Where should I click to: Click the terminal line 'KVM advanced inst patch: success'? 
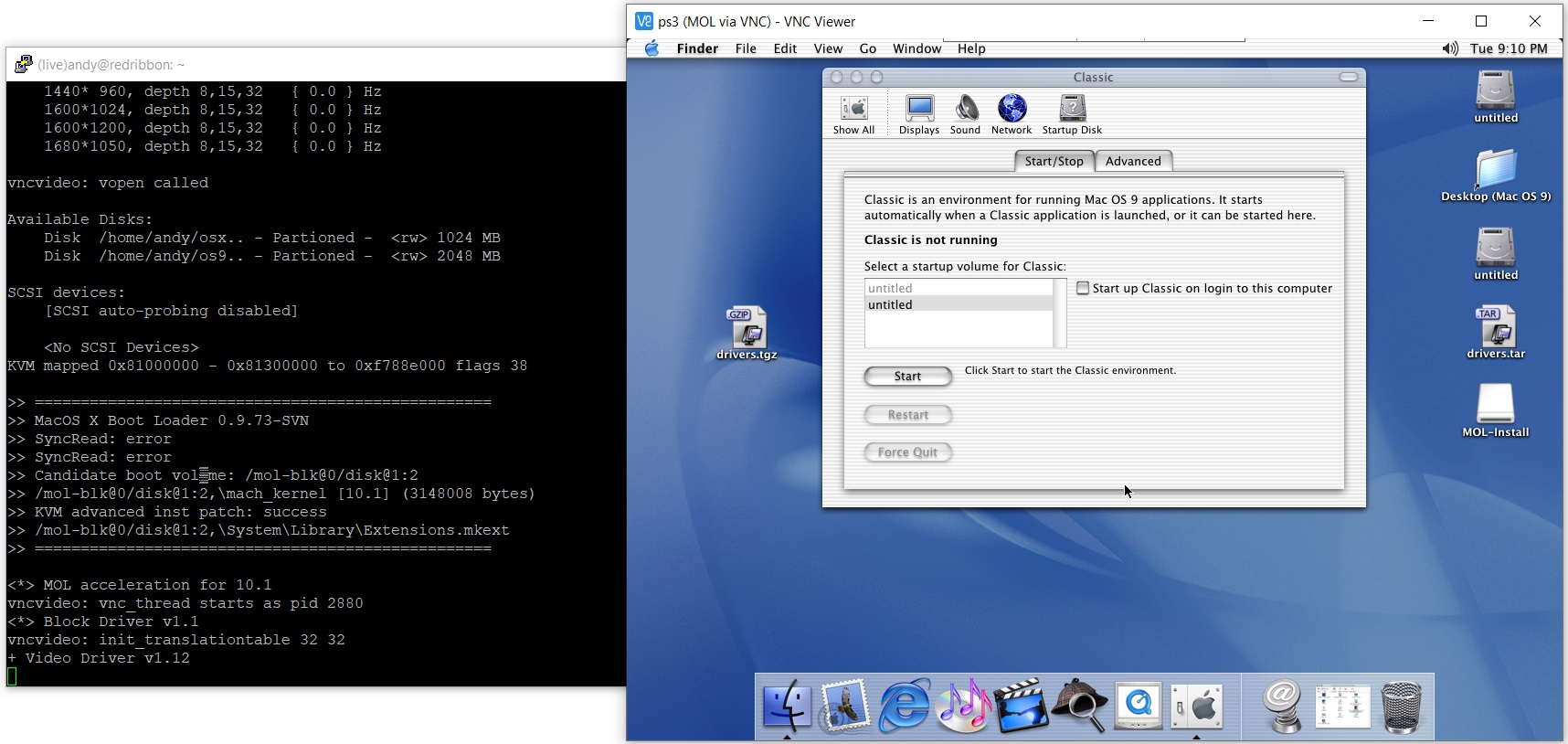(167, 512)
